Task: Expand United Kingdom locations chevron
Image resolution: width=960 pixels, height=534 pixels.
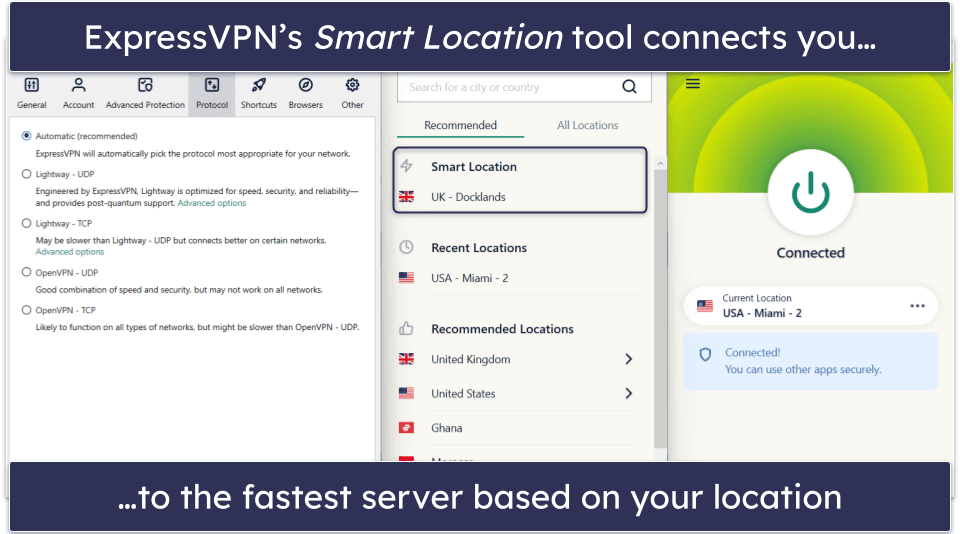Action: point(629,359)
